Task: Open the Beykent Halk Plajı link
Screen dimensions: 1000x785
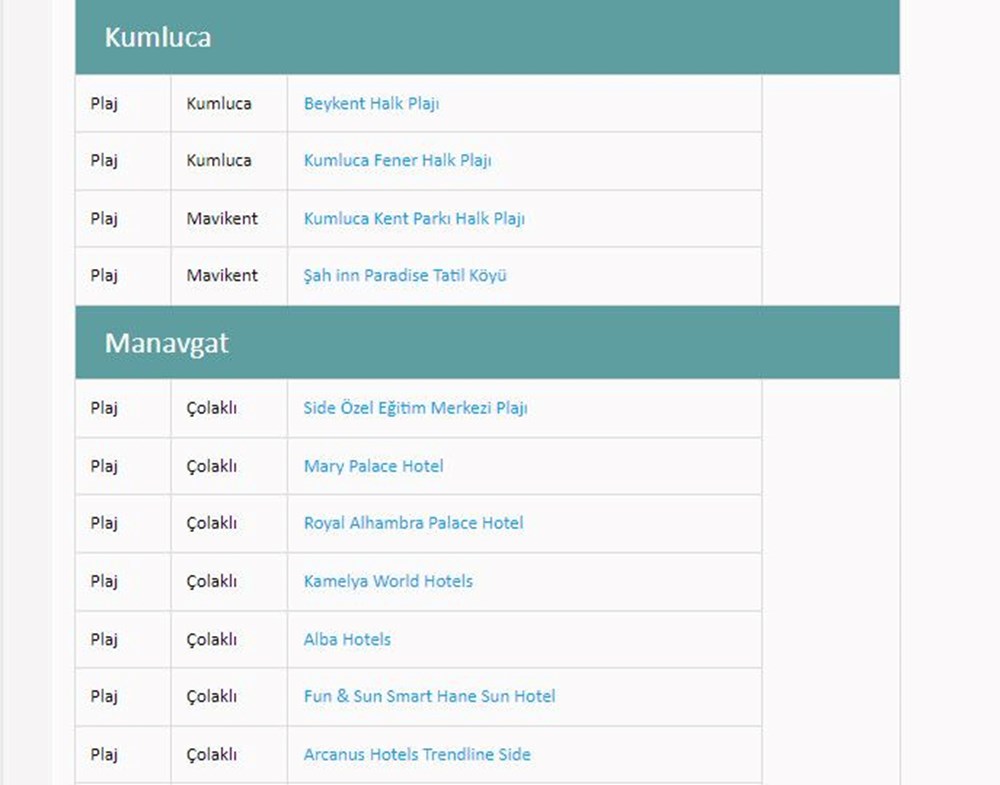Action: pyautogui.click(x=371, y=104)
